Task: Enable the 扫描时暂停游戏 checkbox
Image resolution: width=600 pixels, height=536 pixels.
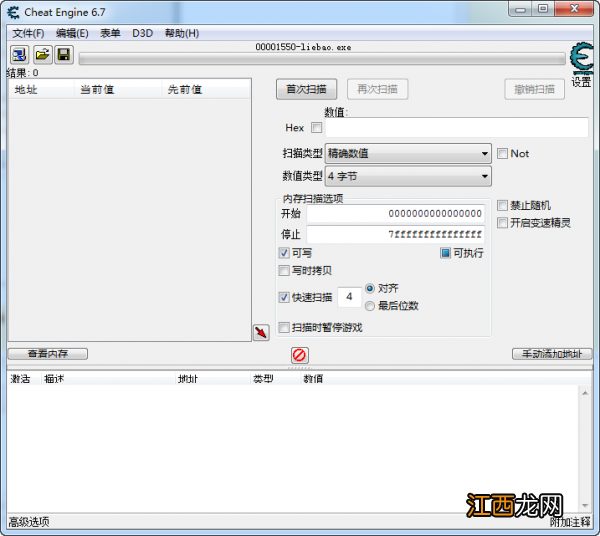Action: pos(284,327)
